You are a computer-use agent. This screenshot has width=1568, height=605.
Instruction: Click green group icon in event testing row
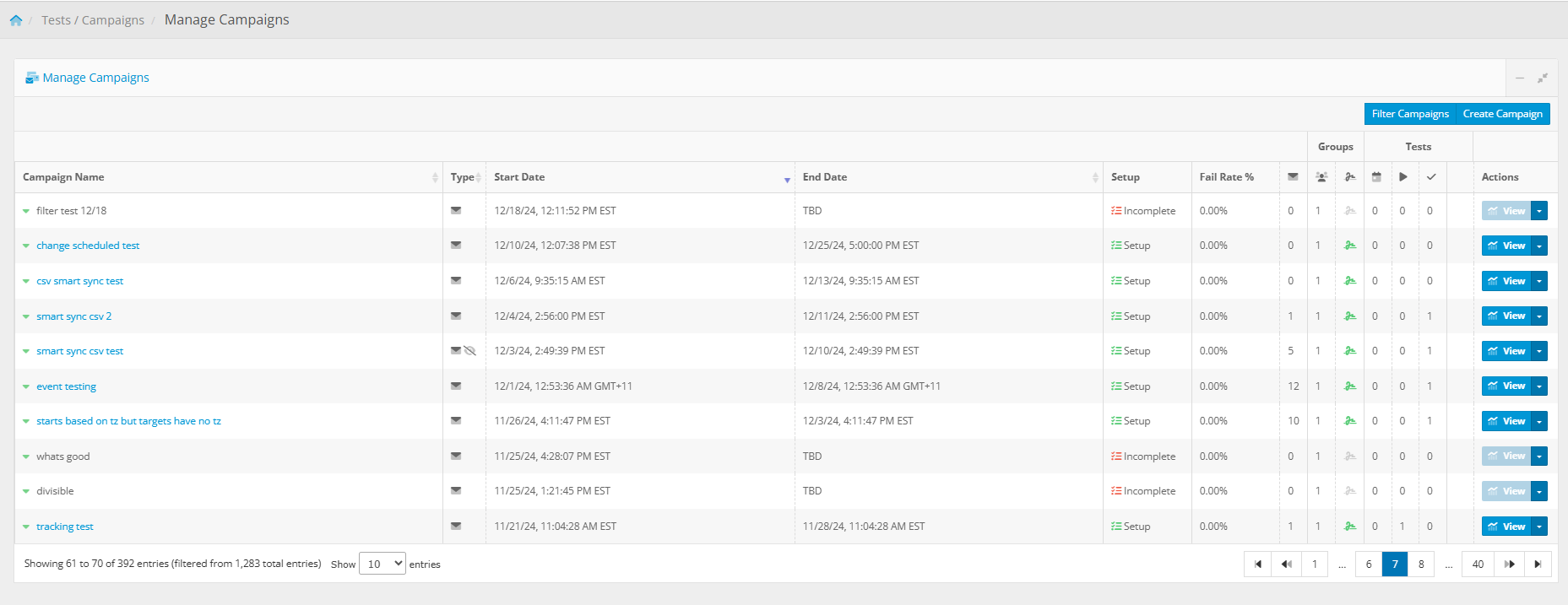[x=1350, y=386]
